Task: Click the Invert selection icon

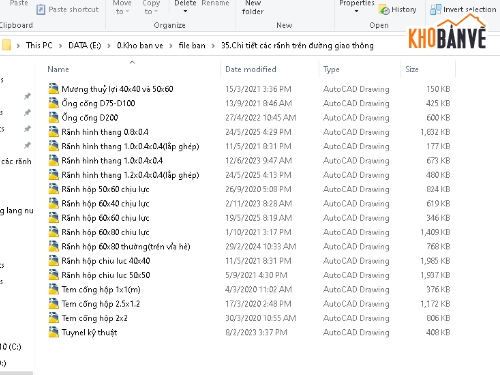Action: [435, 9]
